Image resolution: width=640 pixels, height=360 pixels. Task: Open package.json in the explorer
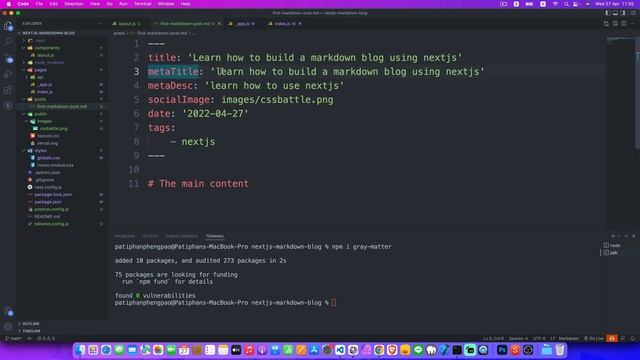[48, 202]
